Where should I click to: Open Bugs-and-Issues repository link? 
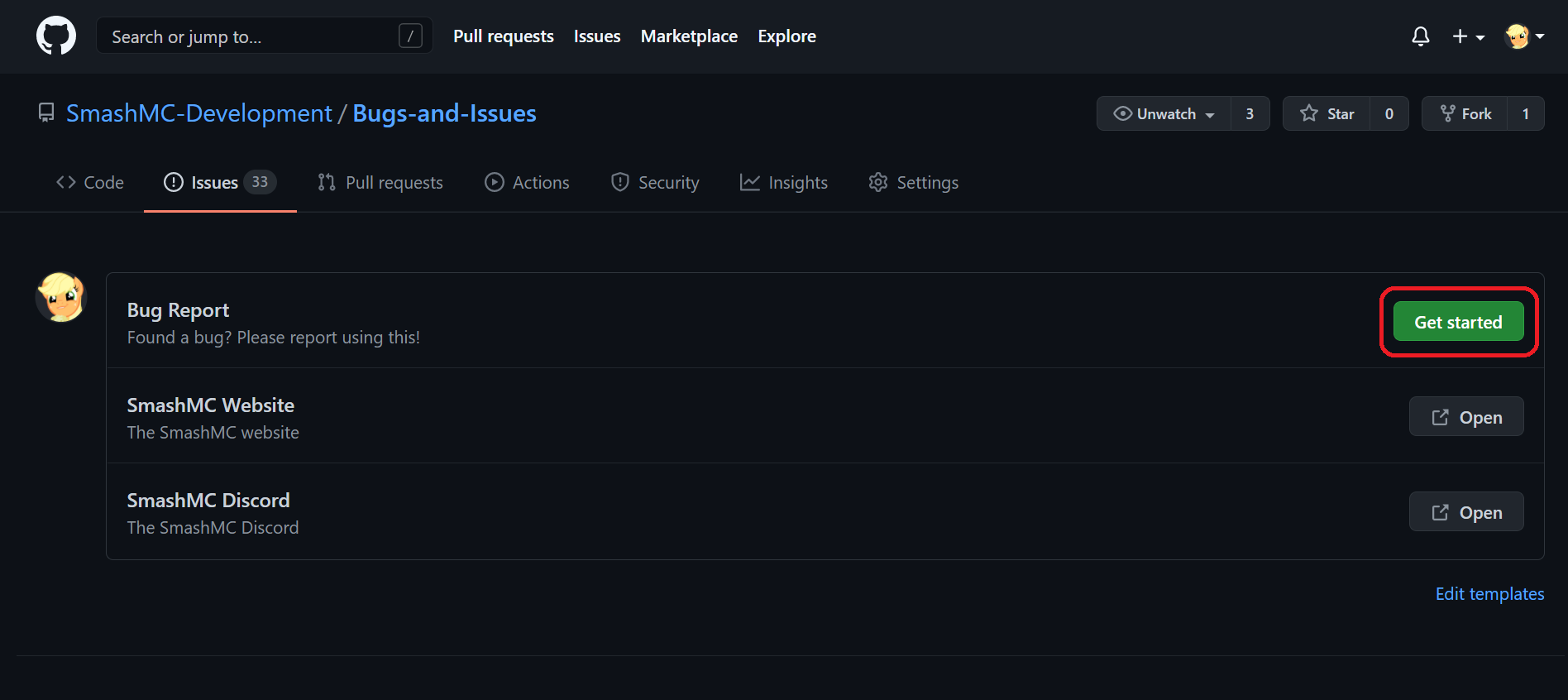pos(445,113)
